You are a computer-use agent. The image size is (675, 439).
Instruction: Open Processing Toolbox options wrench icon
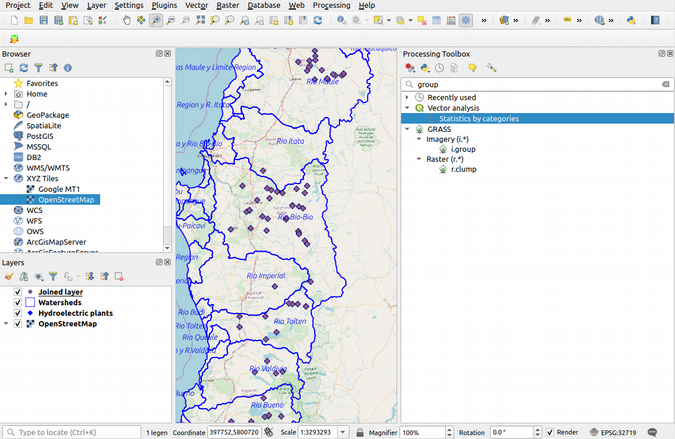pyautogui.click(x=491, y=68)
